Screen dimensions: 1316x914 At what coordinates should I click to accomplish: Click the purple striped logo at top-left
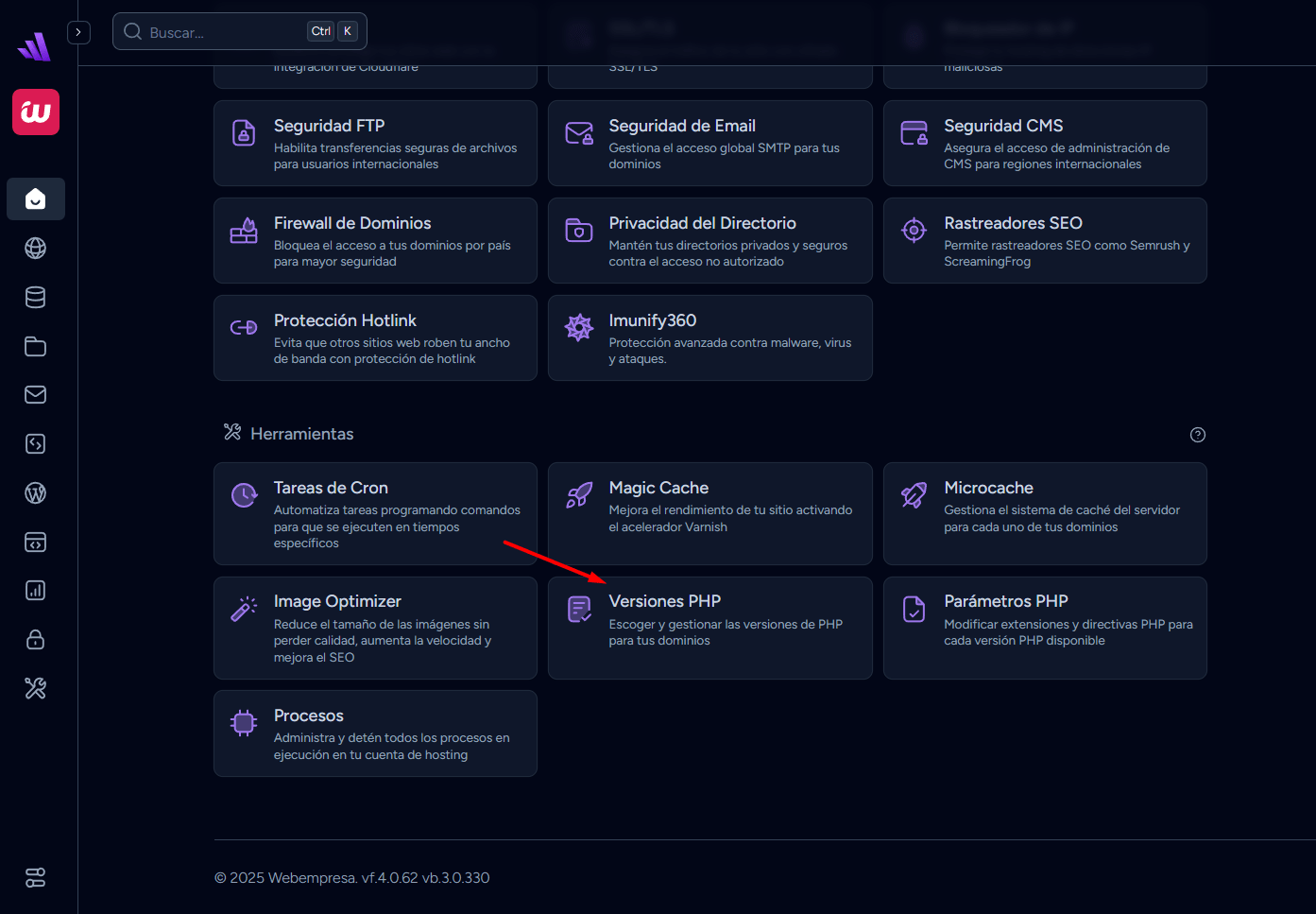pos(34,46)
